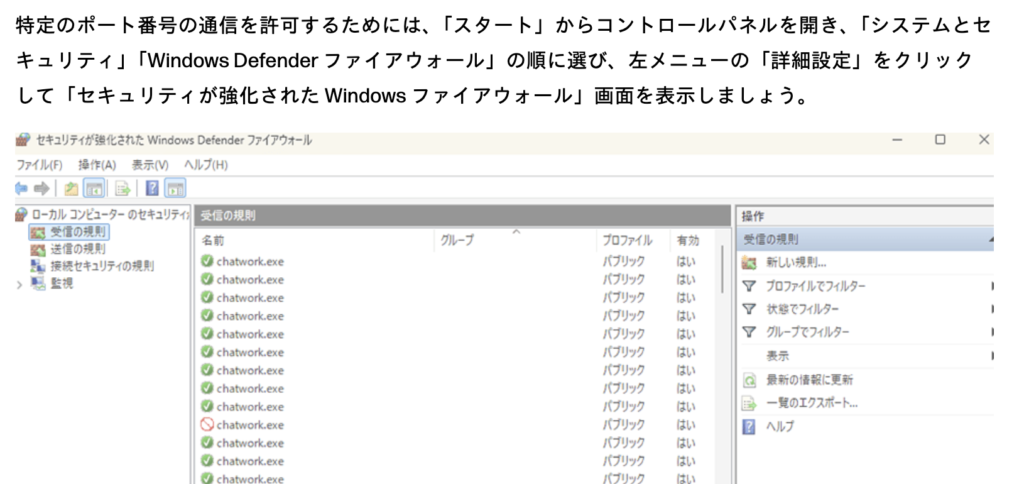Image resolution: width=1024 pixels, height=484 pixels.
Task: Click the Back arrow in the toolbar
Action: tap(22, 188)
